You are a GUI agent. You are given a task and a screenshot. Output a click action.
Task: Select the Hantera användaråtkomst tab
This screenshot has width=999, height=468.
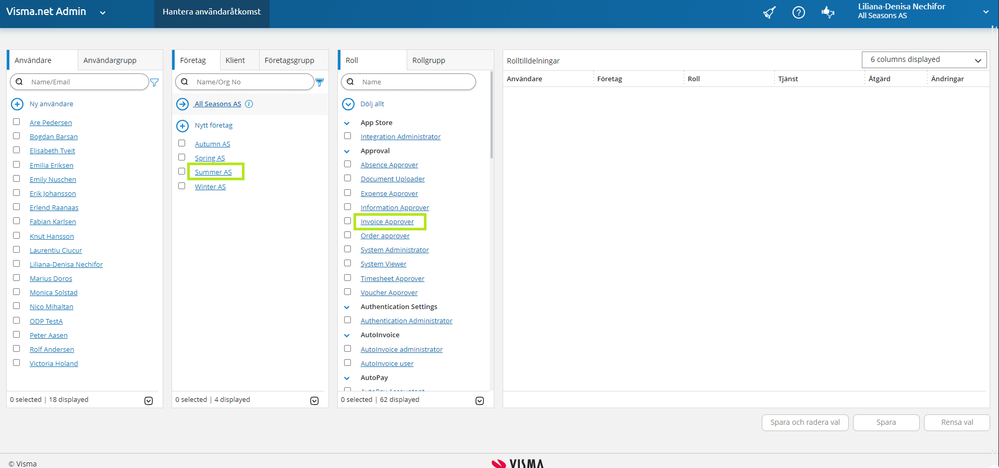(212, 13)
